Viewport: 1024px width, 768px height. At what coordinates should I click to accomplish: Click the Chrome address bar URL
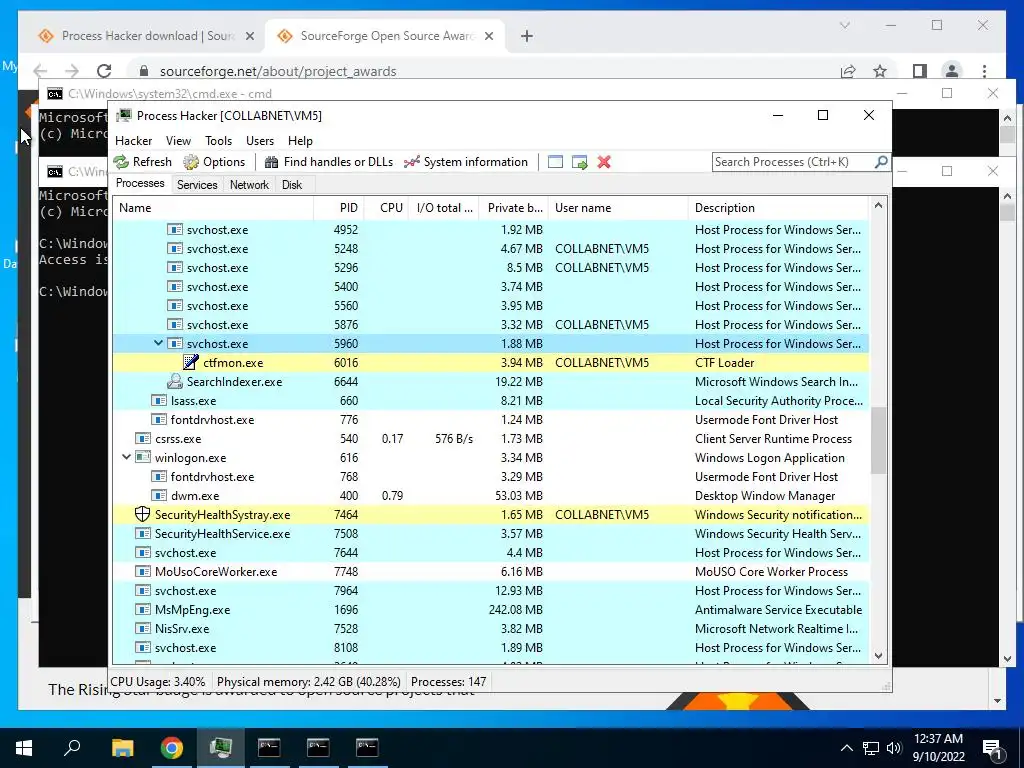click(x=278, y=71)
